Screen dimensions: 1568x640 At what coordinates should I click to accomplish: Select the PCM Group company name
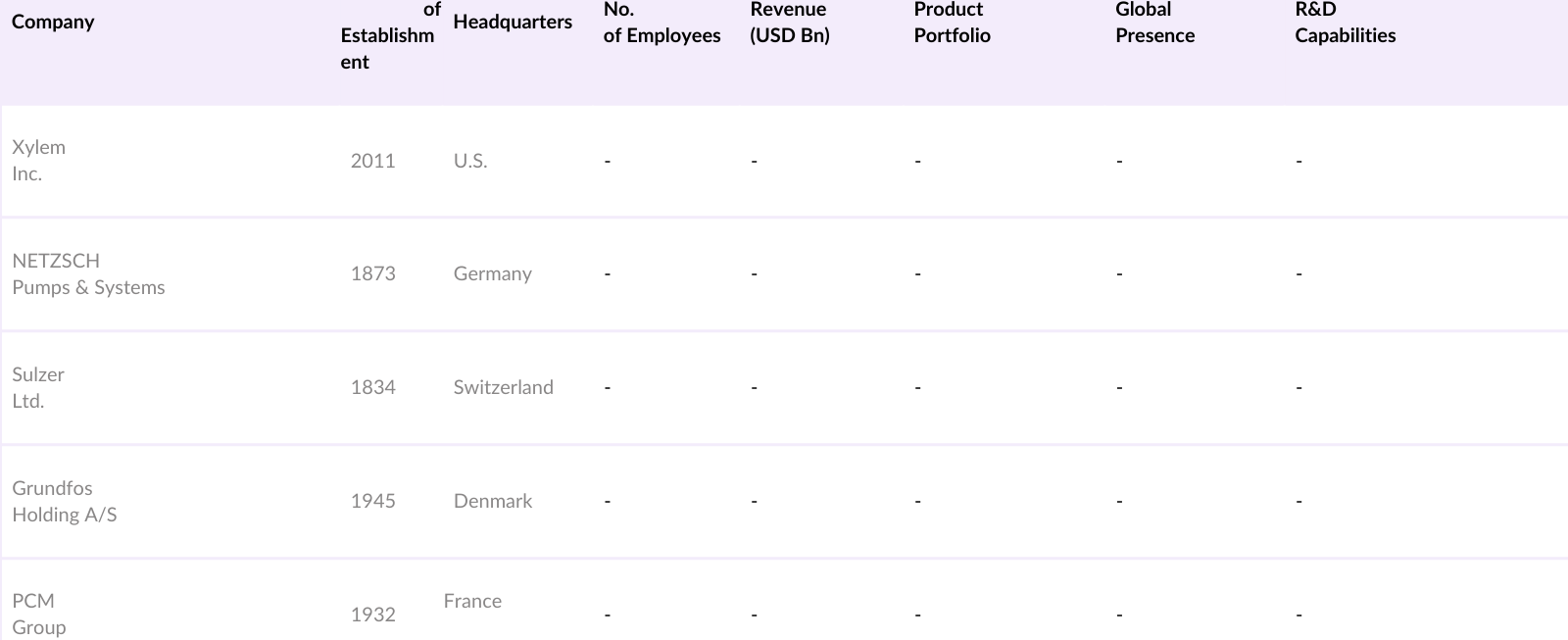tap(39, 615)
